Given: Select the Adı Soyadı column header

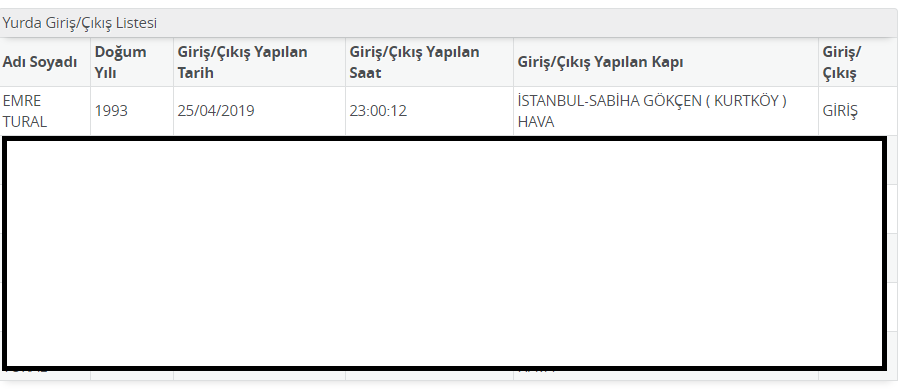Looking at the screenshot, I should (x=40, y=62).
